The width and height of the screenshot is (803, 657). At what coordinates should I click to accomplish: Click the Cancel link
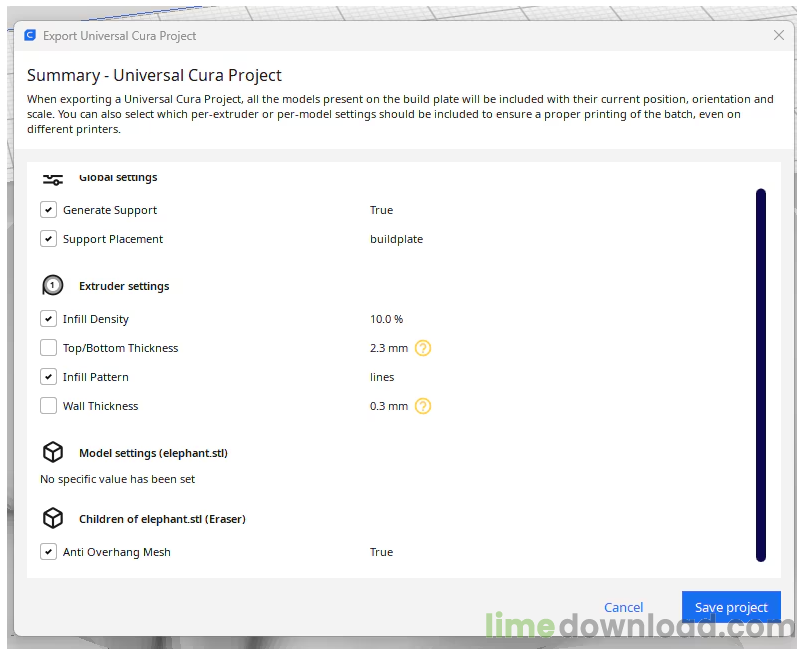coord(623,607)
